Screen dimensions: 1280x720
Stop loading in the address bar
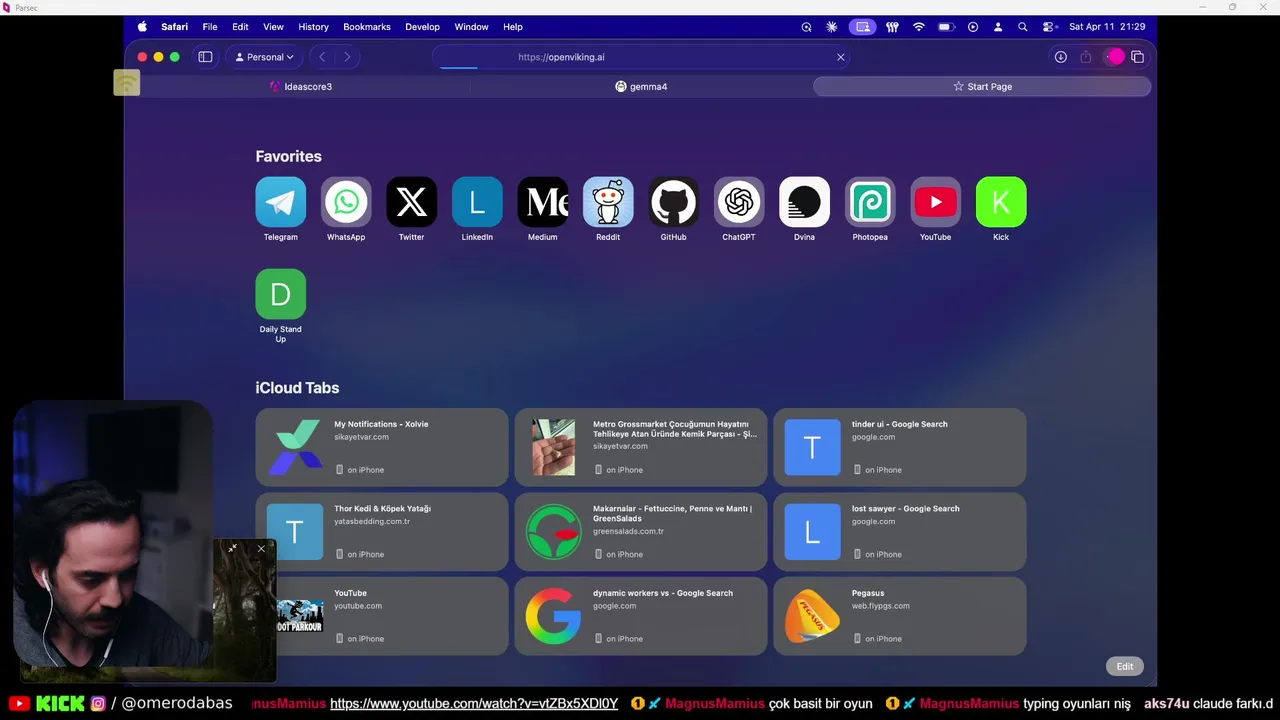841,57
